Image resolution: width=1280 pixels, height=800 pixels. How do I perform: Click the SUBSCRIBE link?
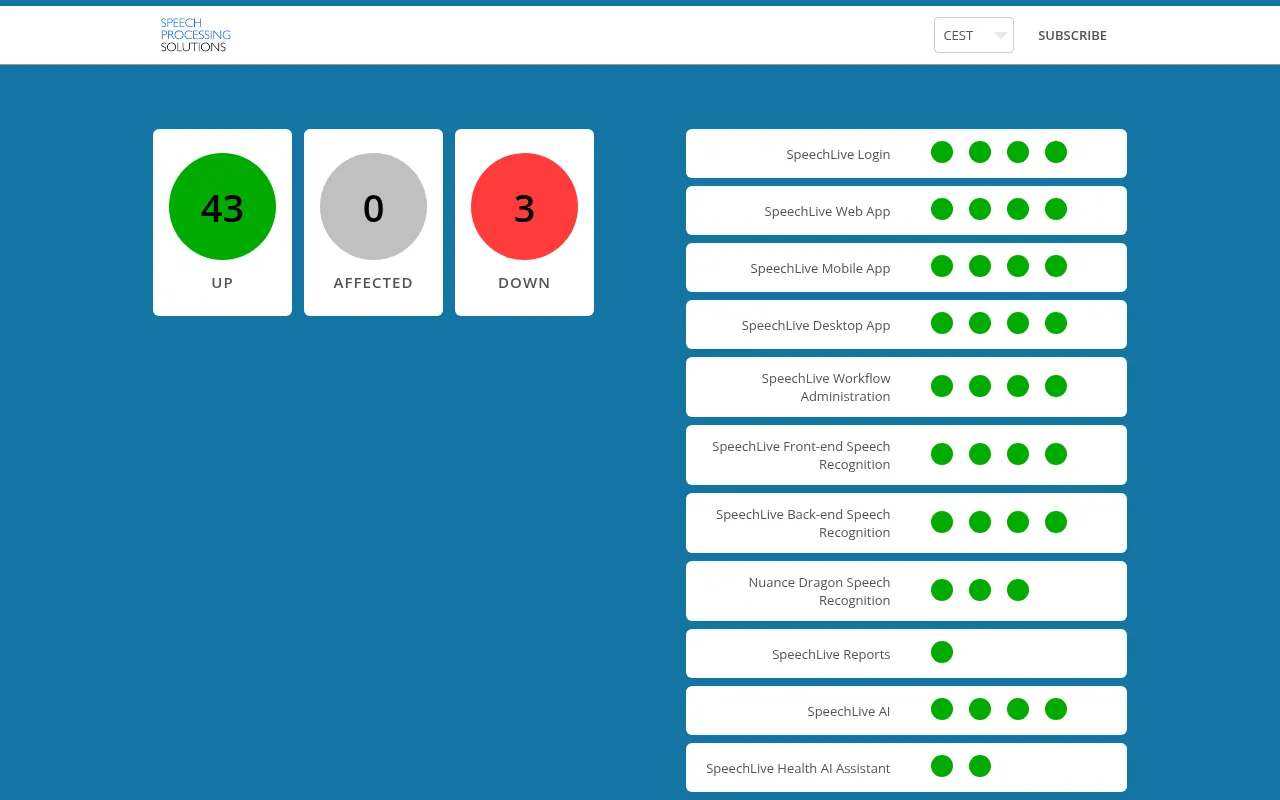1072,35
